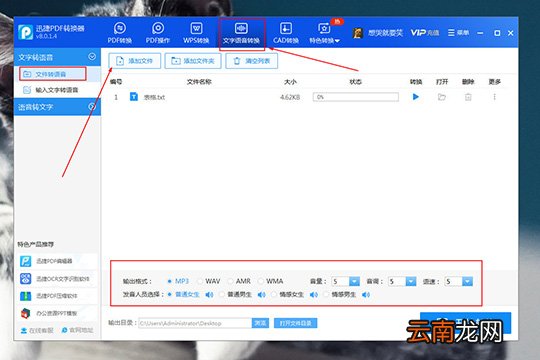Click the 浏览 browse button

pyautogui.click(x=260, y=323)
